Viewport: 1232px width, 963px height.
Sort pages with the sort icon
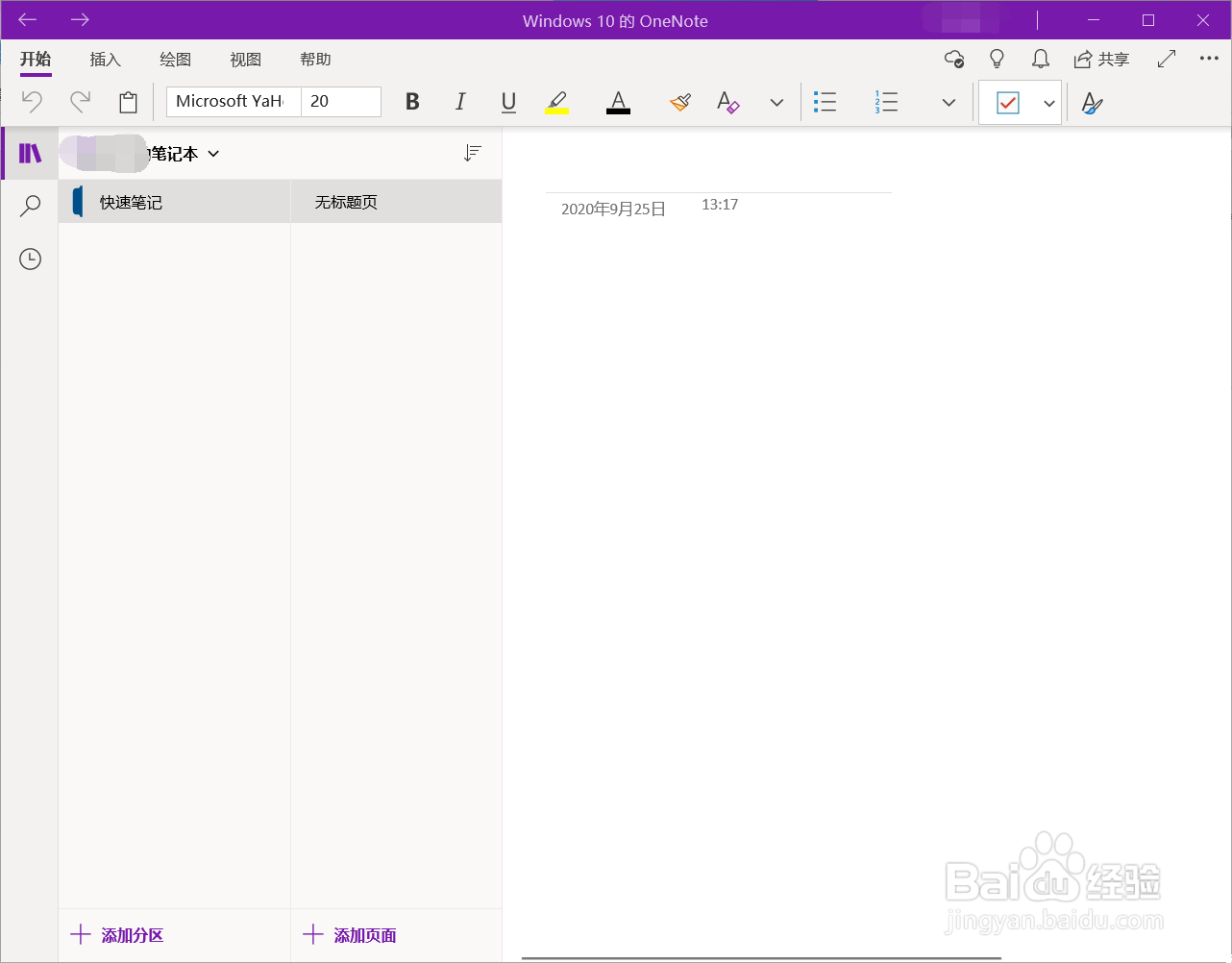(x=472, y=153)
